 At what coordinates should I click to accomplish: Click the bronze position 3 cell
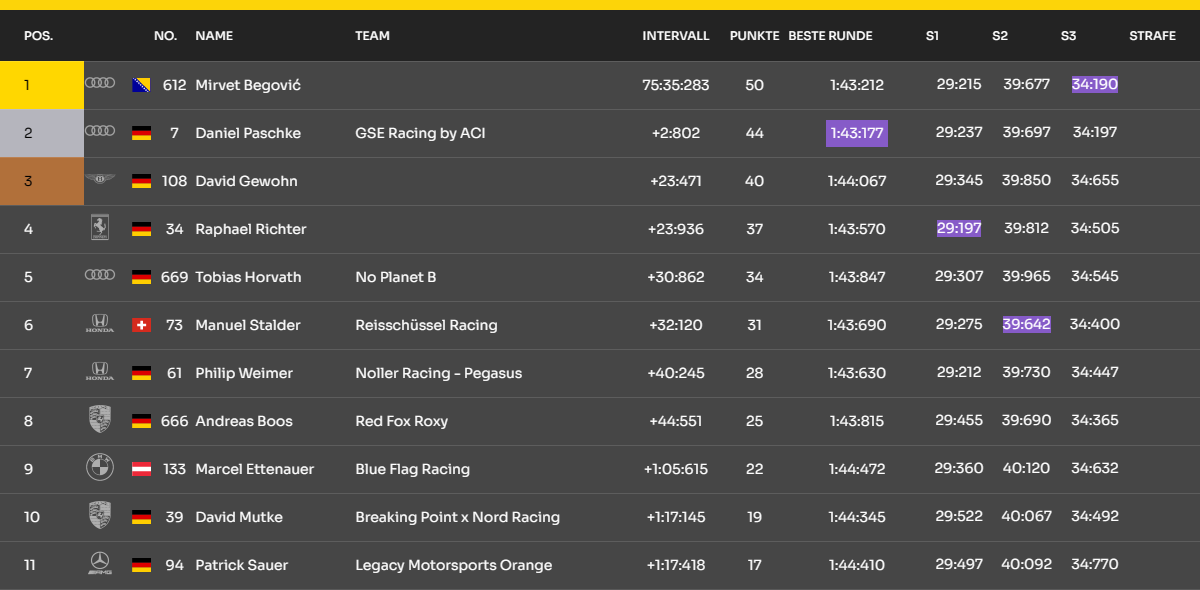point(42,181)
